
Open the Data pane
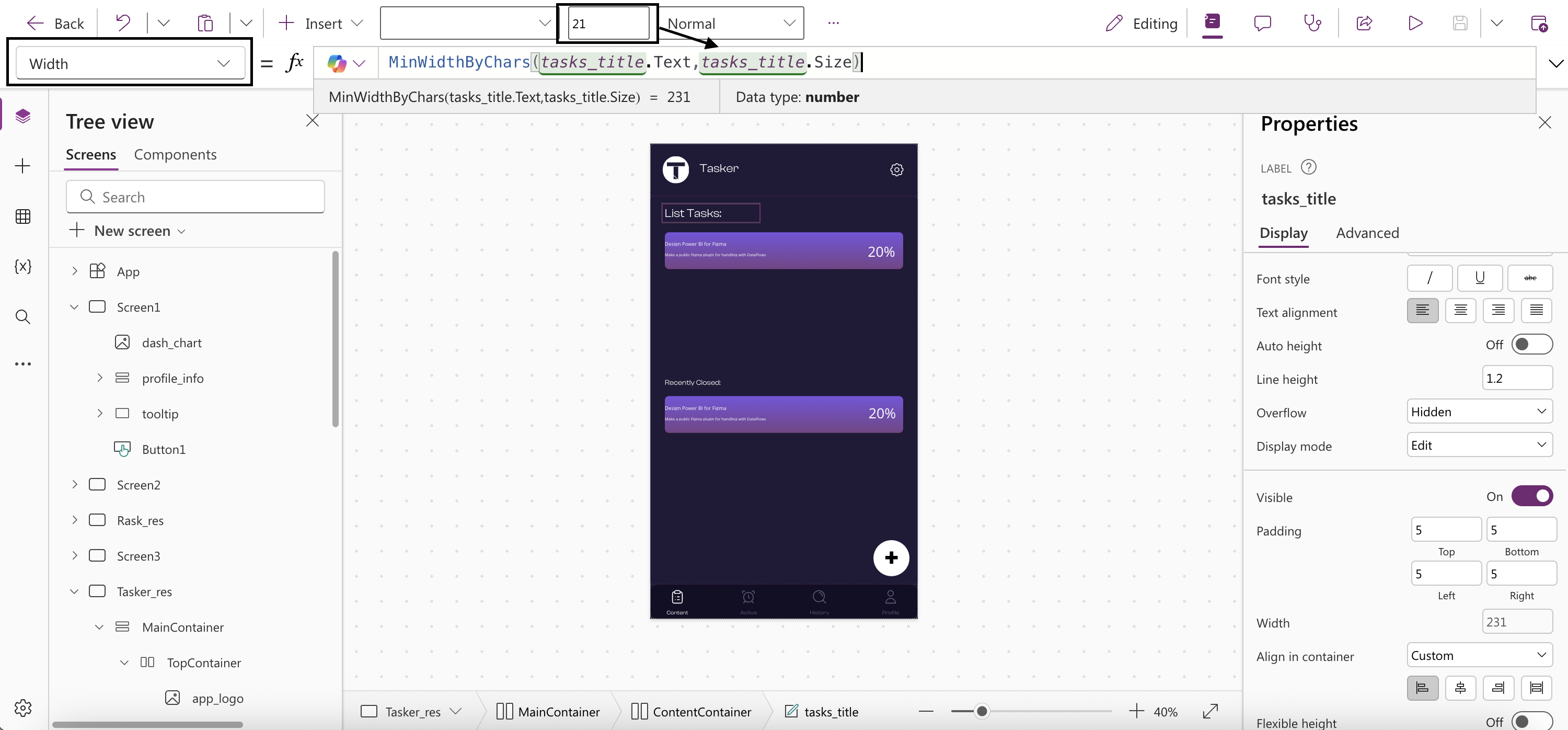pyautogui.click(x=22, y=216)
